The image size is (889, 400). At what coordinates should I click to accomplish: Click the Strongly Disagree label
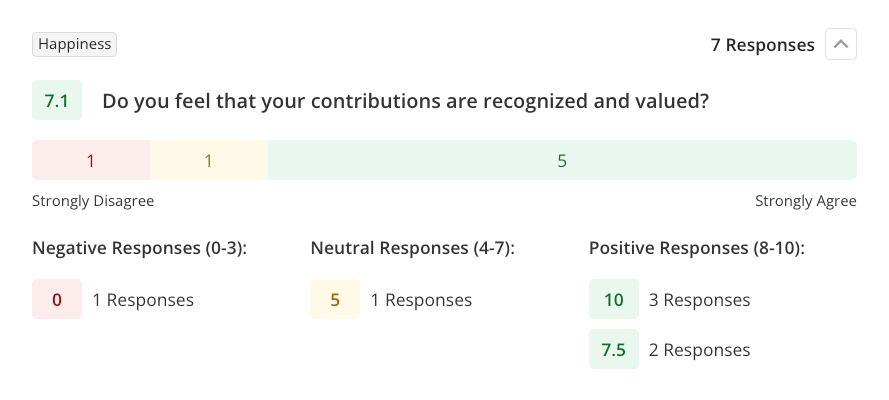coord(93,201)
